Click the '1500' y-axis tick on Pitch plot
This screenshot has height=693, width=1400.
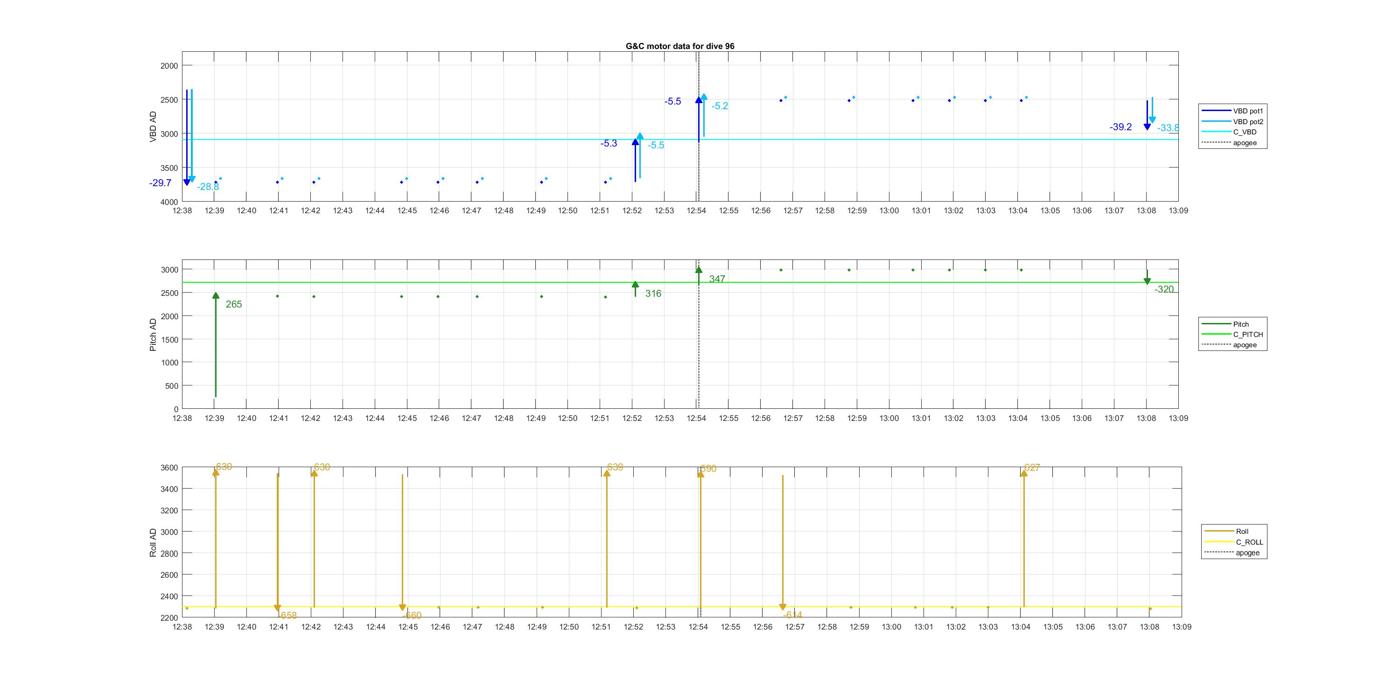pos(169,340)
